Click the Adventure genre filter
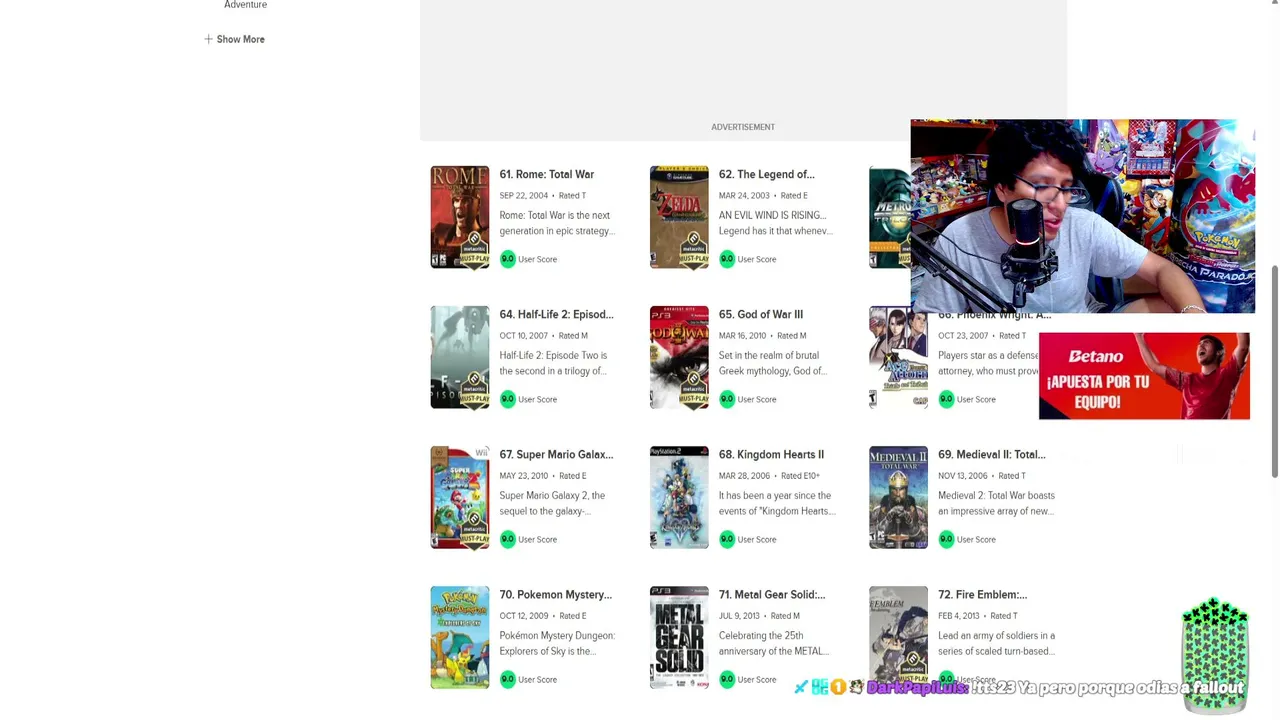This screenshot has height=720, width=1280. point(245,5)
